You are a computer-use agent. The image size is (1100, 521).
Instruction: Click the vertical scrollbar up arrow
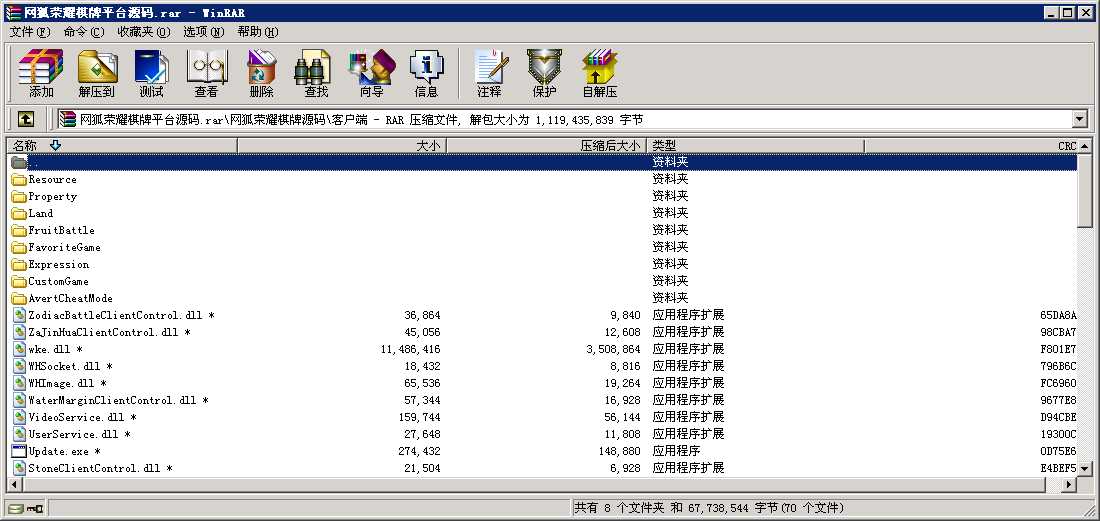tap(1085, 146)
